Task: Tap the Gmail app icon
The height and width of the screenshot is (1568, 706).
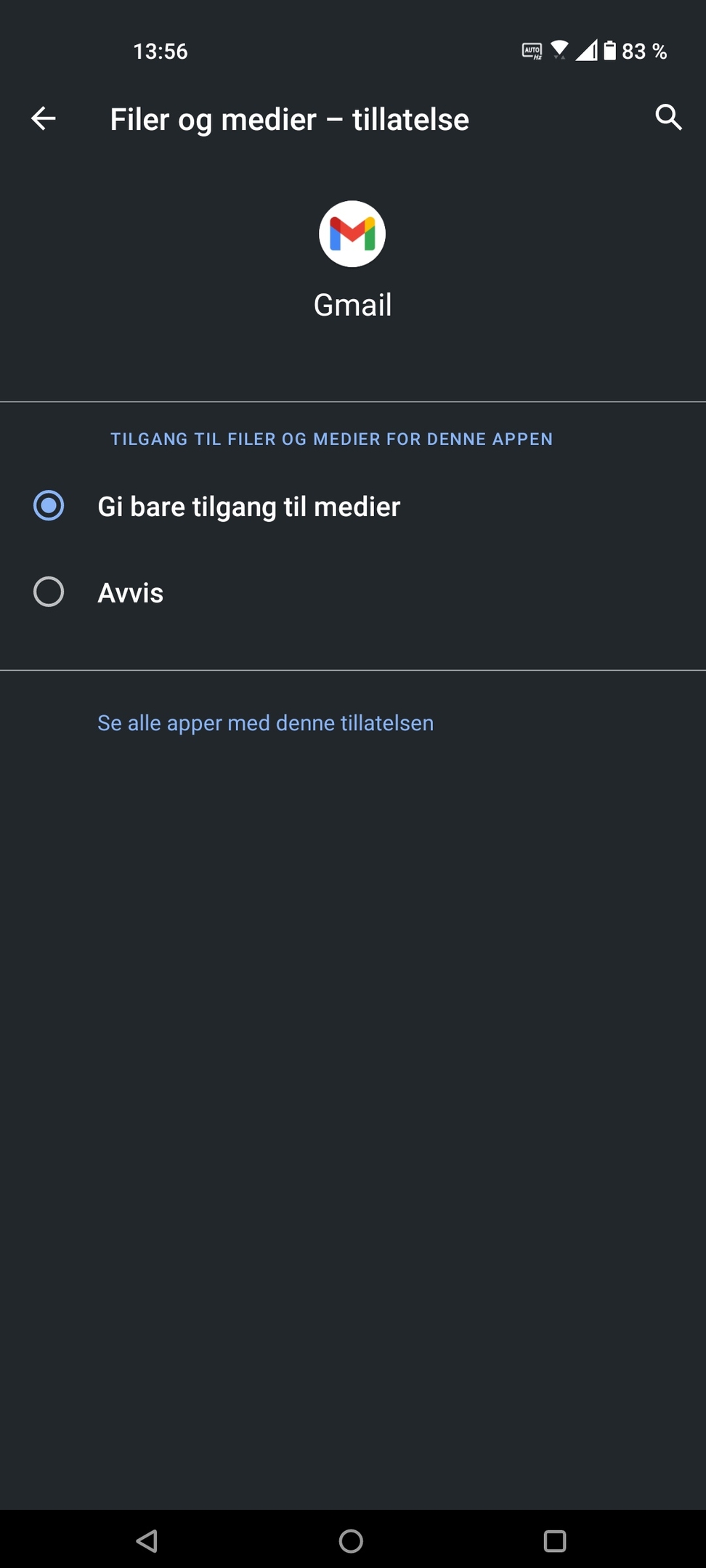Action: (x=352, y=234)
